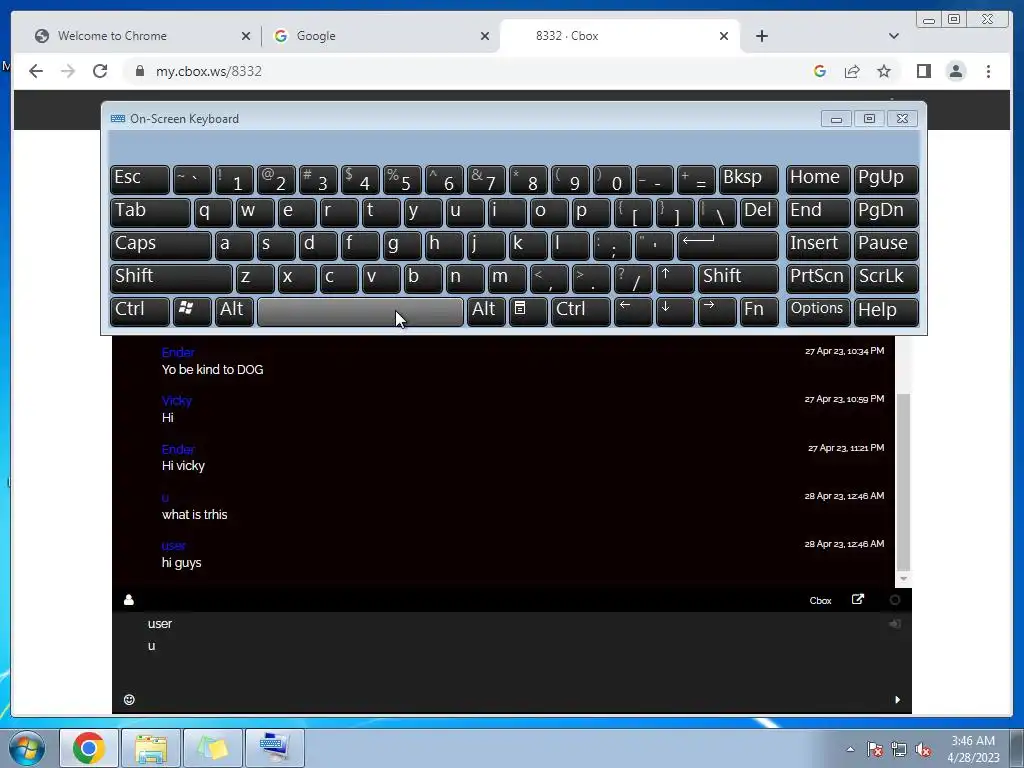
Task: Toggle the left Shift key
Action: pyautogui.click(x=171, y=278)
